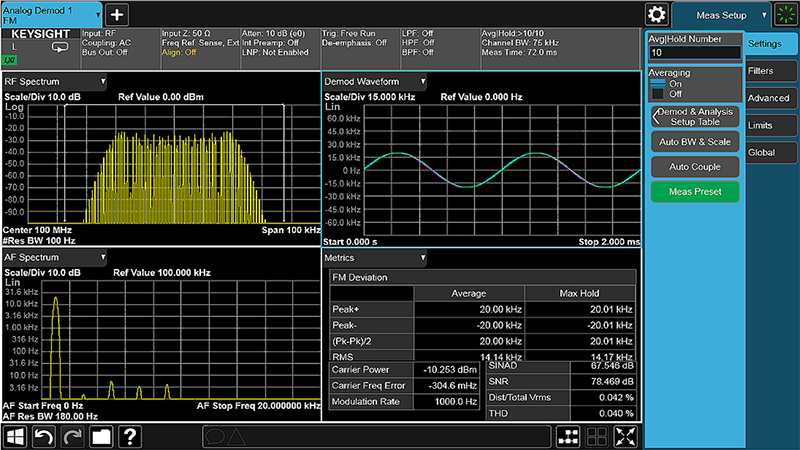
Task: Open help with the question mark icon
Action: coord(129,436)
